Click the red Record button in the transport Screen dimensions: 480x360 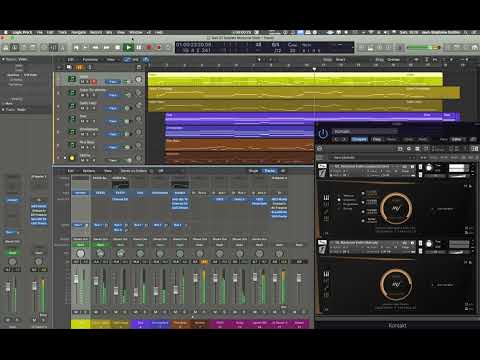pos(149,47)
